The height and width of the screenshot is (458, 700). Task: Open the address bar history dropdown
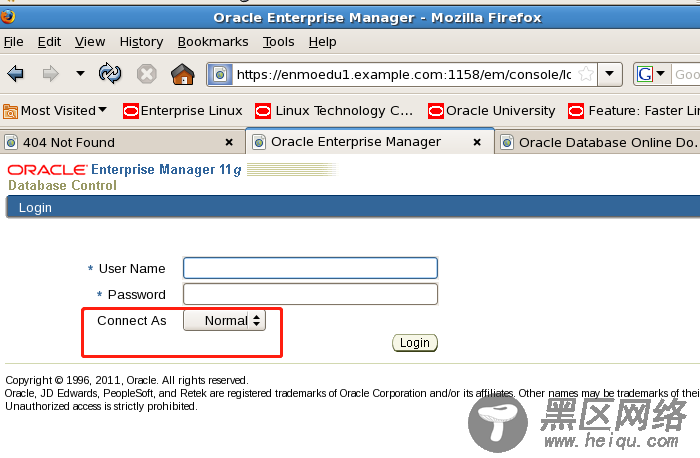click(x=609, y=74)
